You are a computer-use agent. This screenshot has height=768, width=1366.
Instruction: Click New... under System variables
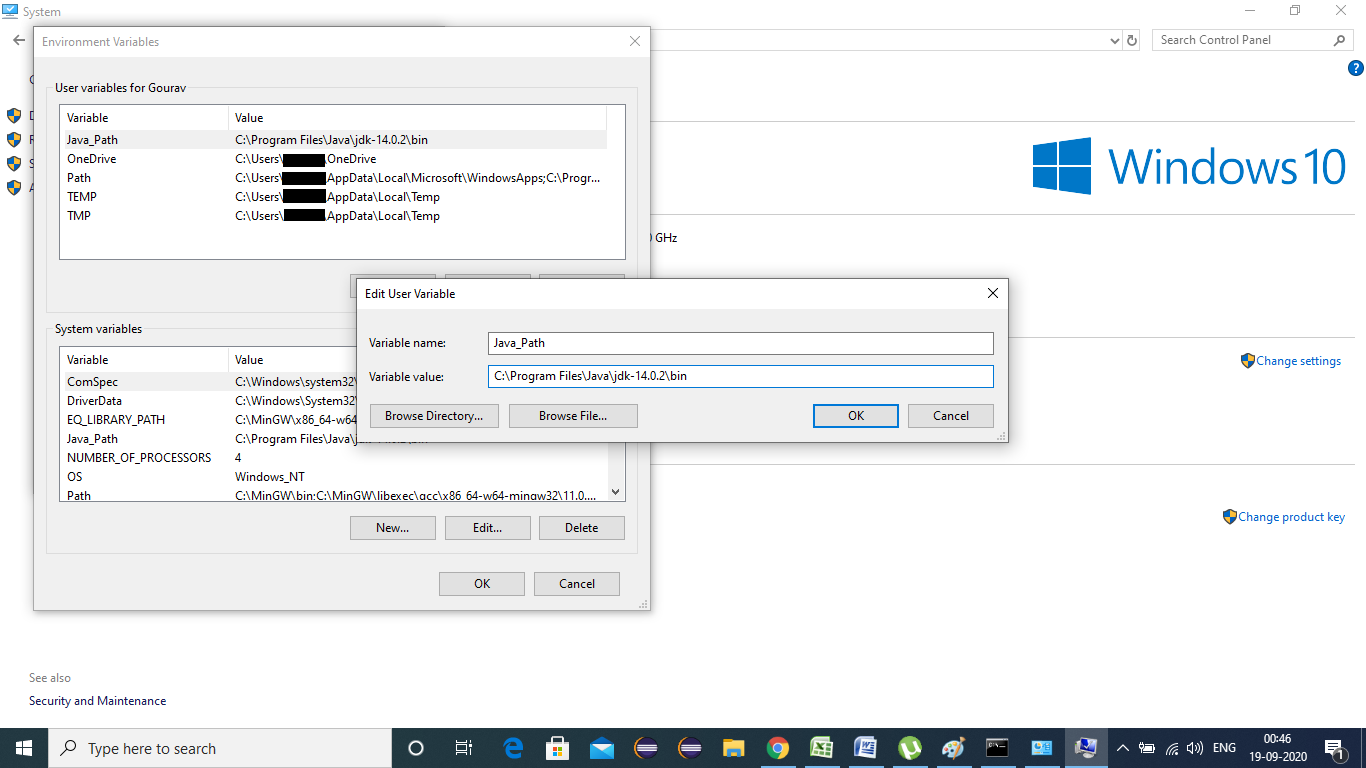(393, 528)
